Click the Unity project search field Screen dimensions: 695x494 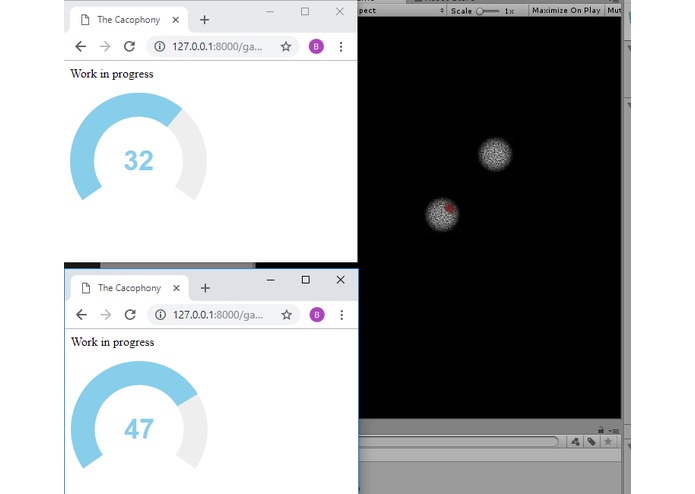(x=459, y=441)
